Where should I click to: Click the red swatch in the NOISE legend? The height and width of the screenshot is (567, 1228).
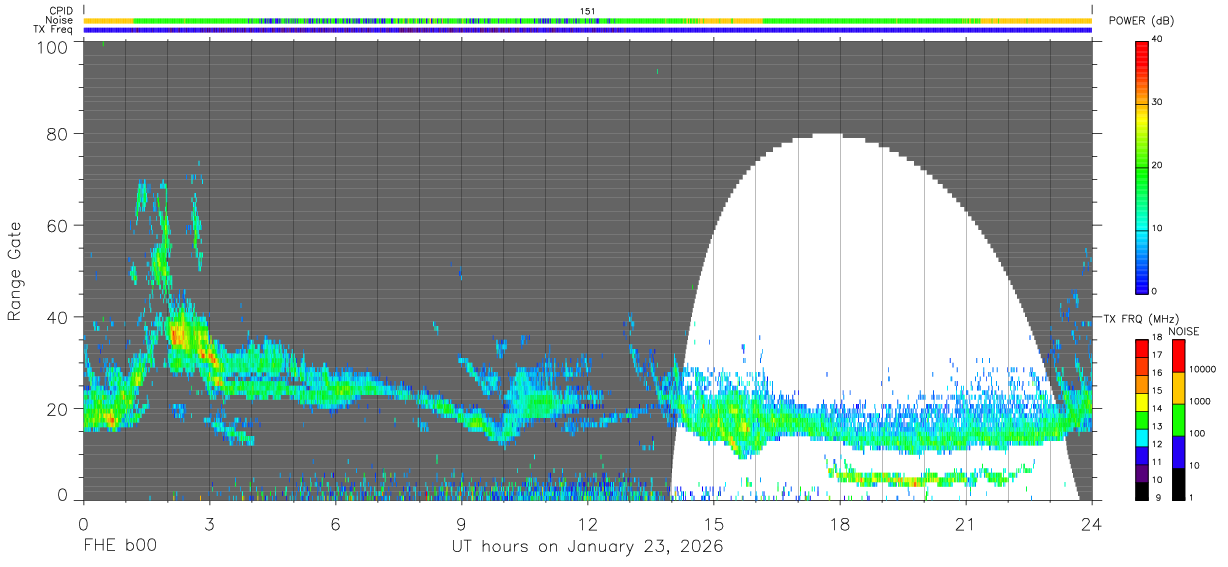(x=1177, y=356)
